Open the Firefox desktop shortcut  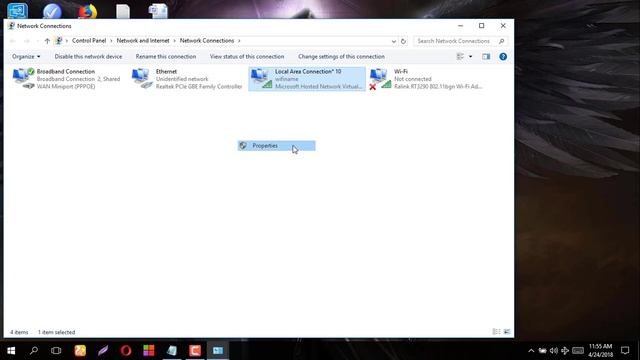[x=88, y=11]
